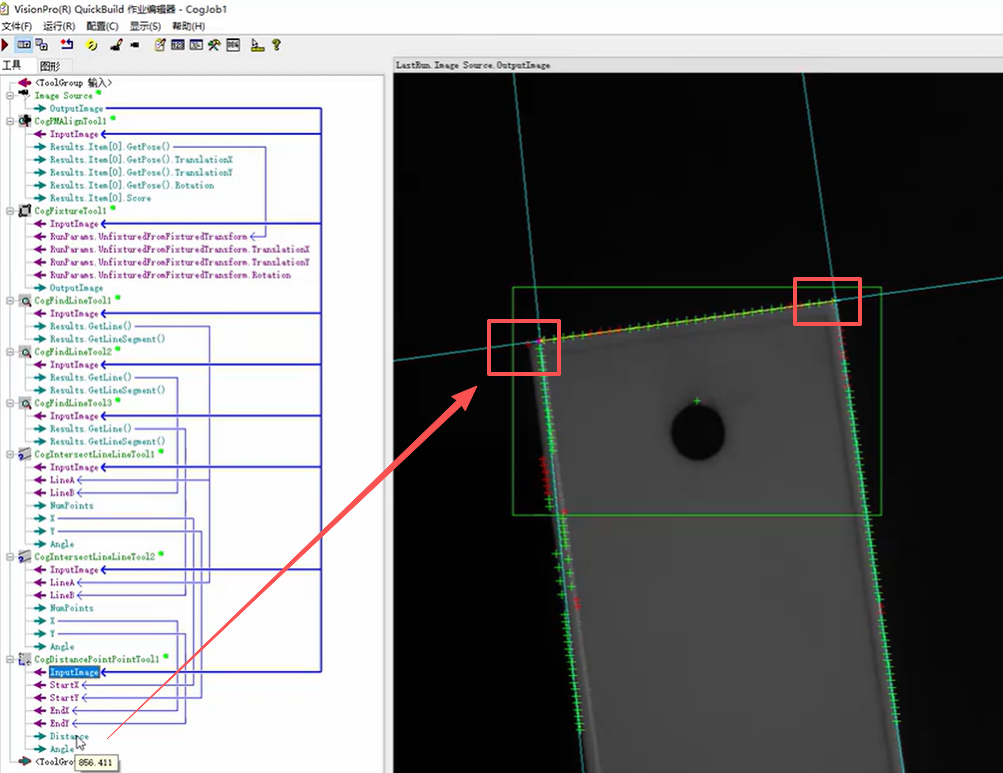
Task: Select CogDistancePointPointTool1 in the tree
Action: tap(97, 658)
